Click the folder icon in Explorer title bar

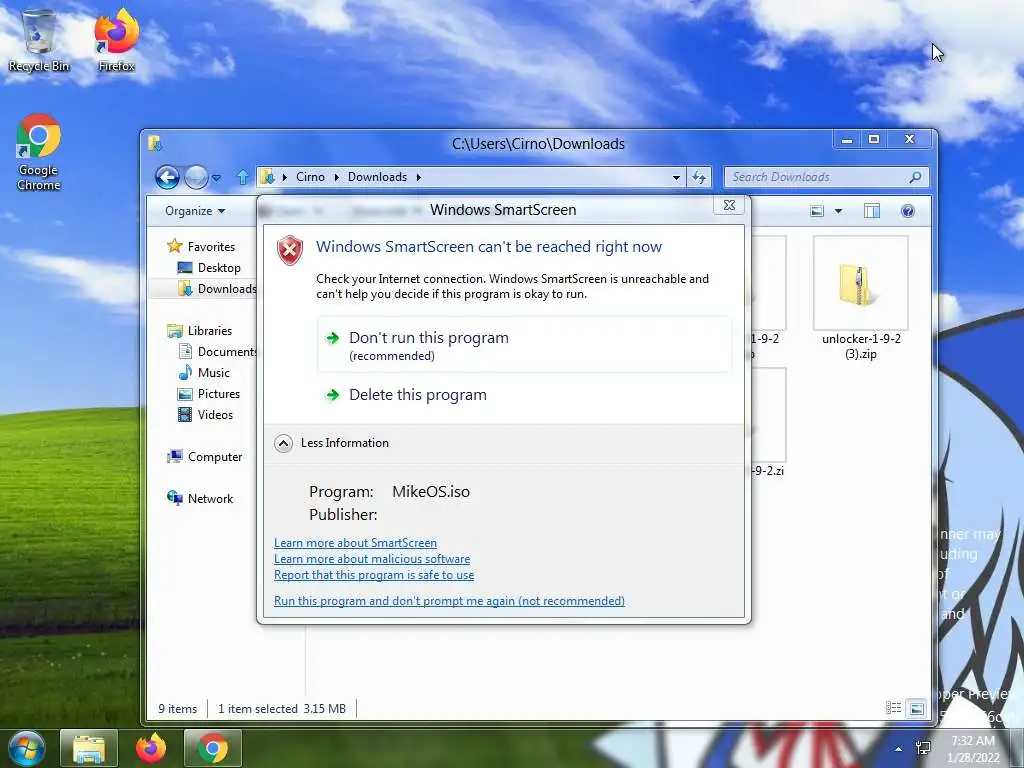pos(155,143)
